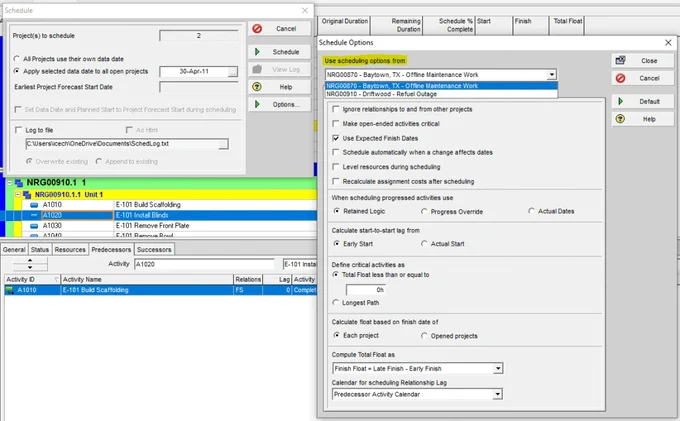
Task: Click the green arrow icon beside Options...
Action: (x=257, y=104)
